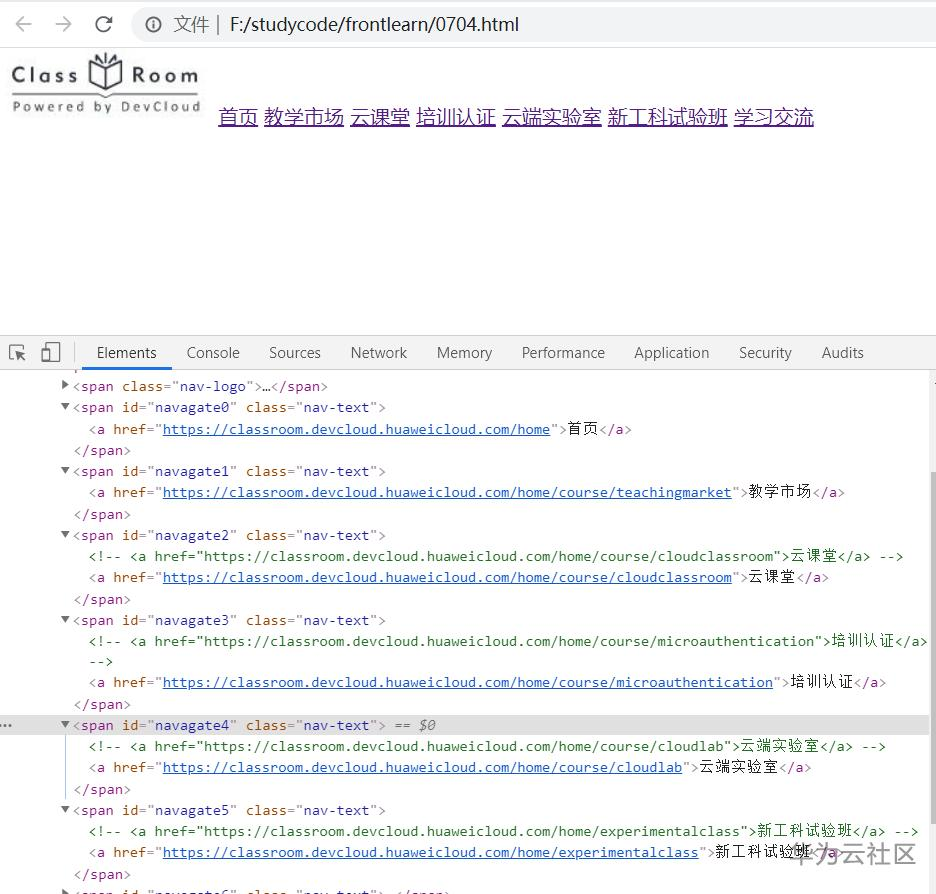The width and height of the screenshot is (936, 894).
Task: Click the address bar URL 0704.html
Action: coord(374,24)
